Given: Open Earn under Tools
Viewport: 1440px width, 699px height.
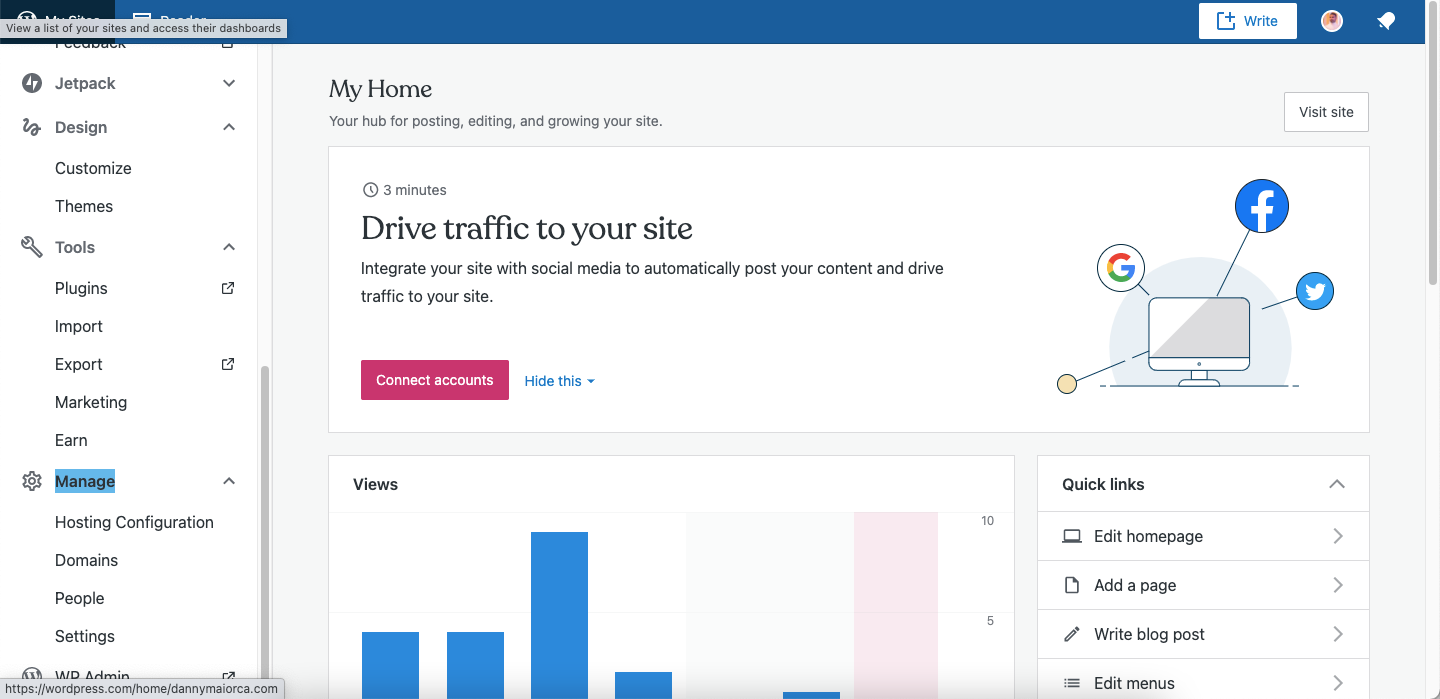Looking at the screenshot, I should pos(71,440).
